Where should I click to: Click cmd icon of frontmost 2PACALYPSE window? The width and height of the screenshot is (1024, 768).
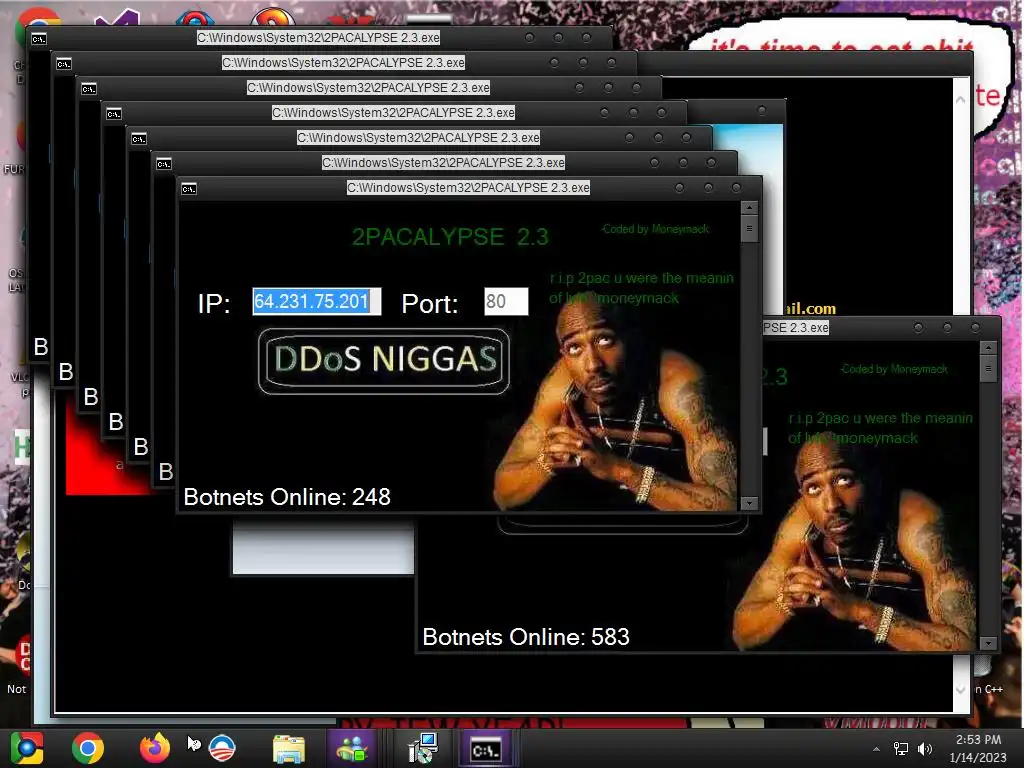tap(189, 189)
